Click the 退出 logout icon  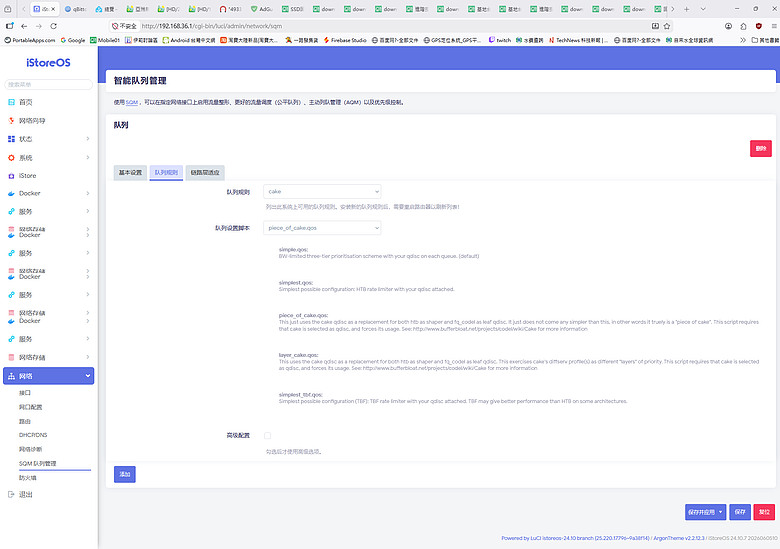pos(11,494)
